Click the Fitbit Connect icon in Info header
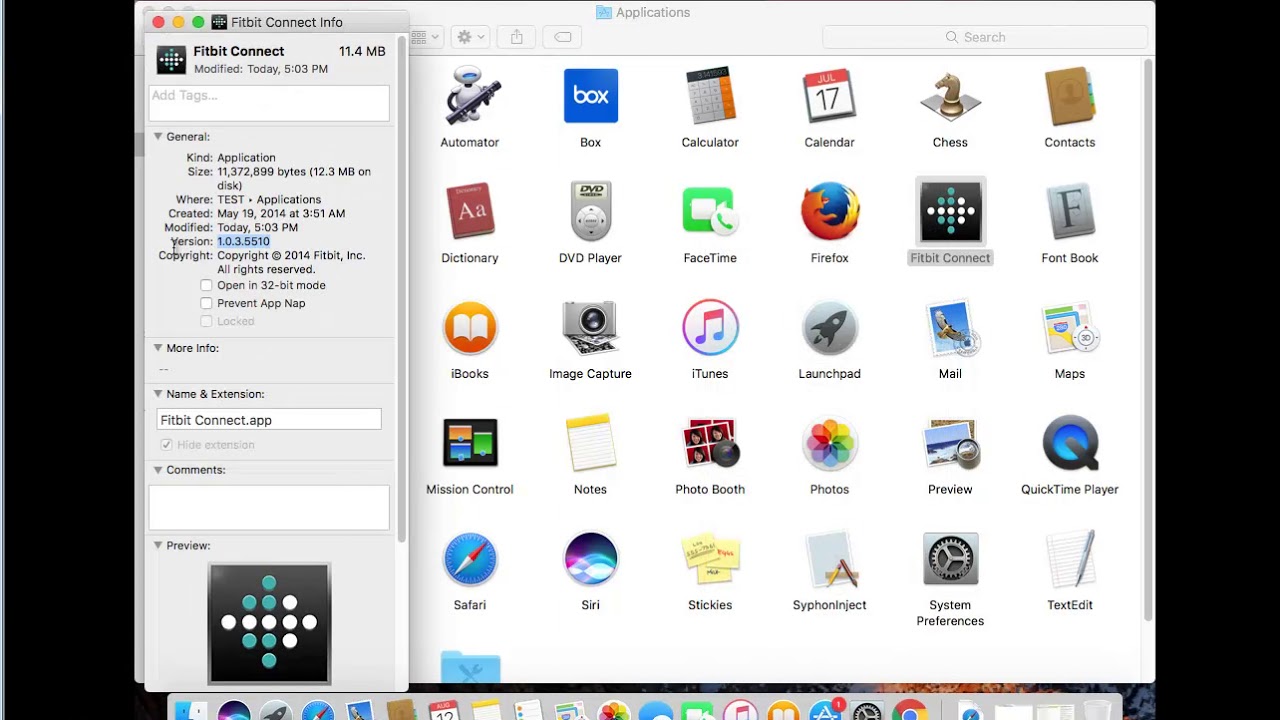The height and width of the screenshot is (720, 1280). click(x=171, y=59)
